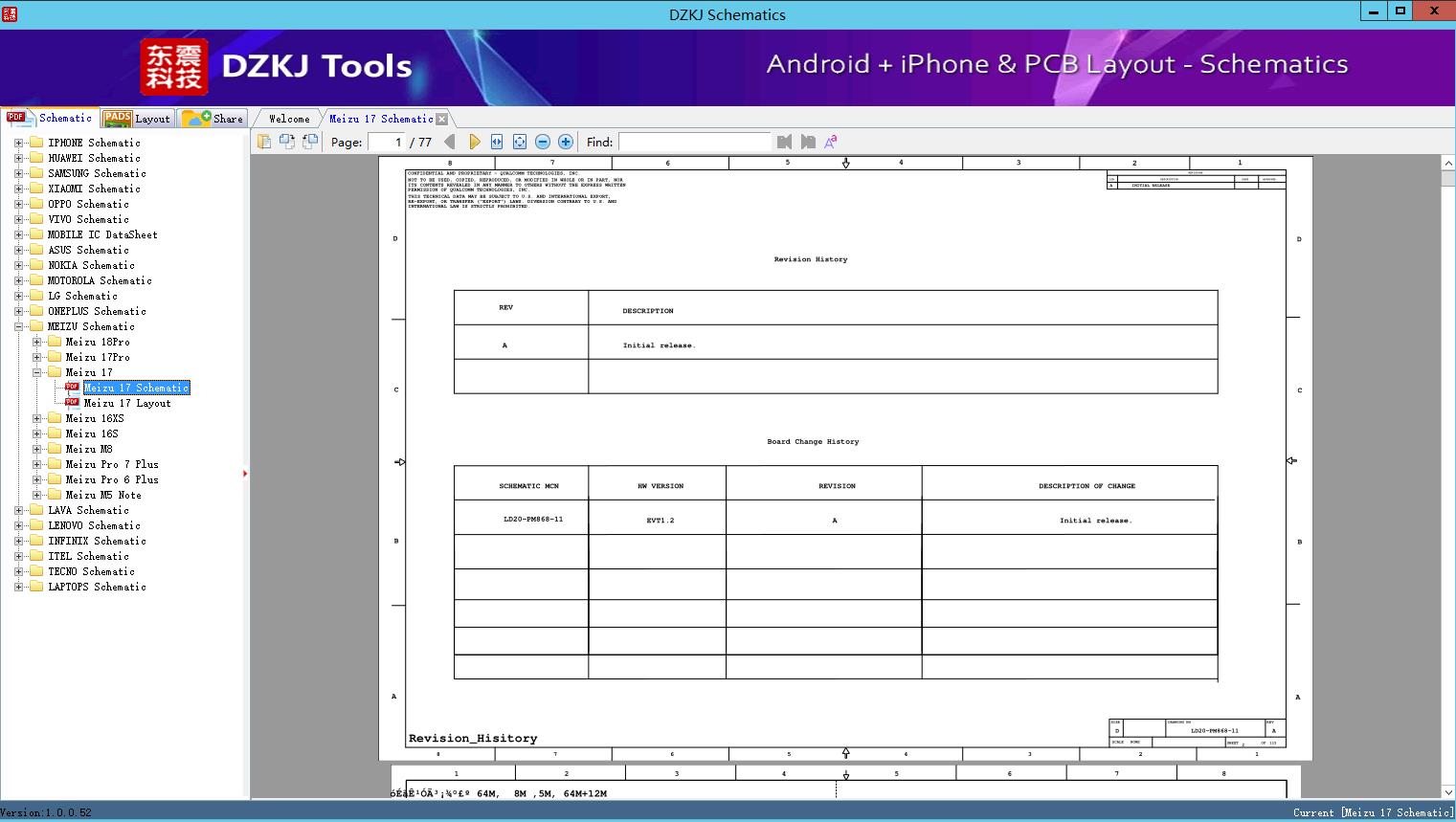Select the Meizu 17 Layout file

(127, 403)
